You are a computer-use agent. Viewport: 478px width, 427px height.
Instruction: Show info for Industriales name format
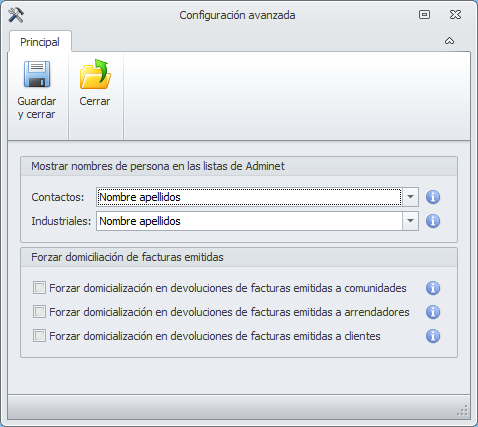pos(433,221)
